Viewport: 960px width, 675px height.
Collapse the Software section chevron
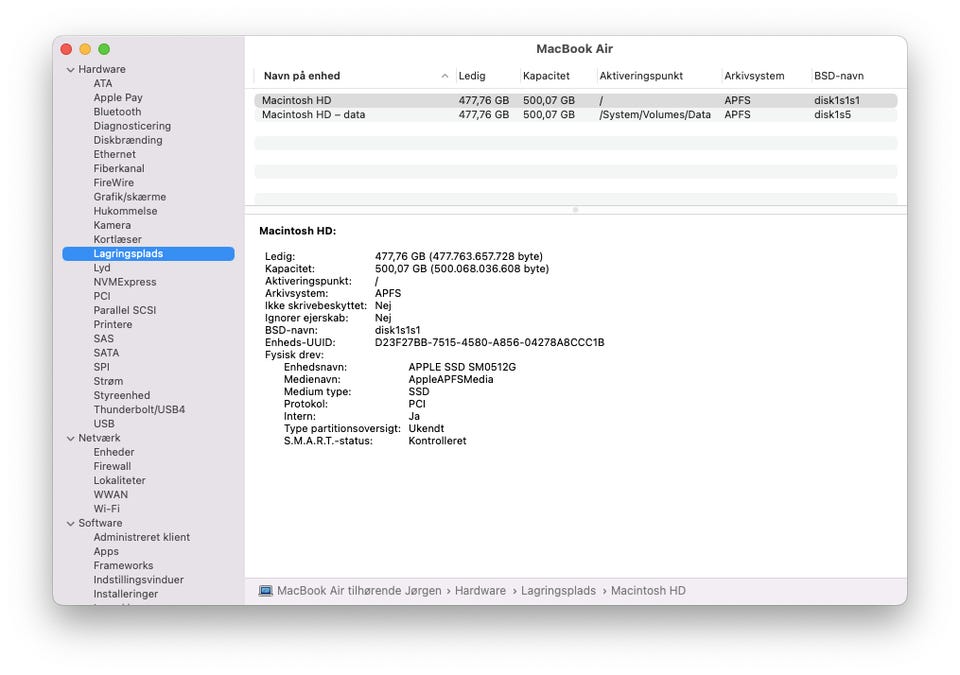71,523
